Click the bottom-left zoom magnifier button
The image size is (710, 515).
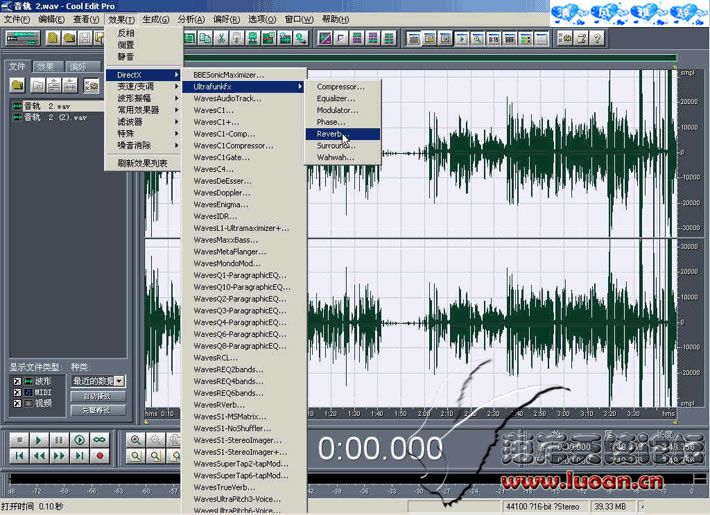(135, 456)
